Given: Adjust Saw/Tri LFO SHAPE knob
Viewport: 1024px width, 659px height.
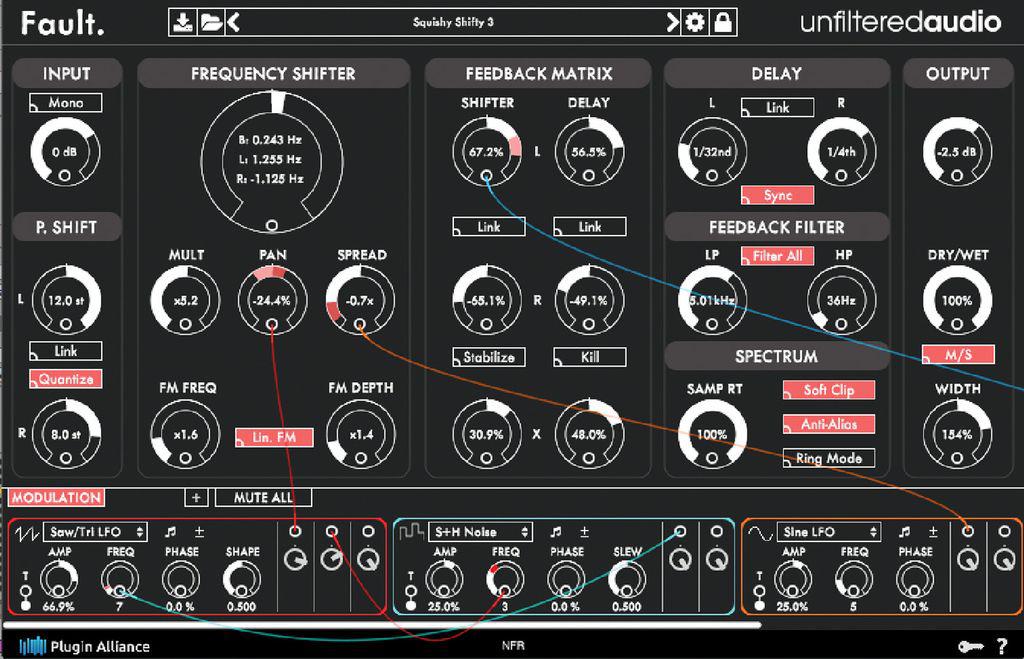Looking at the screenshot, I should 242,579.
